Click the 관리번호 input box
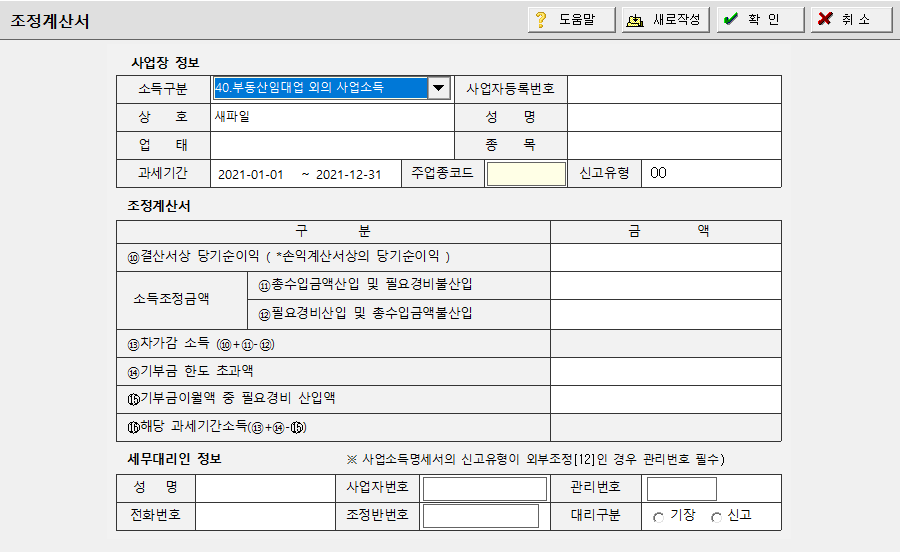Image resolution: width=900 pixels, height=552 pixels. coord(682,489)
